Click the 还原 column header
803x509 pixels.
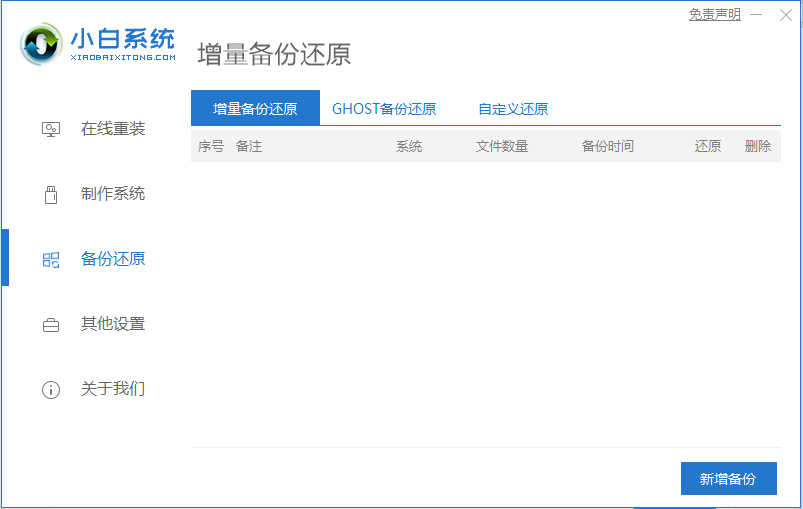pyautogui.click(x=708, y=146)
